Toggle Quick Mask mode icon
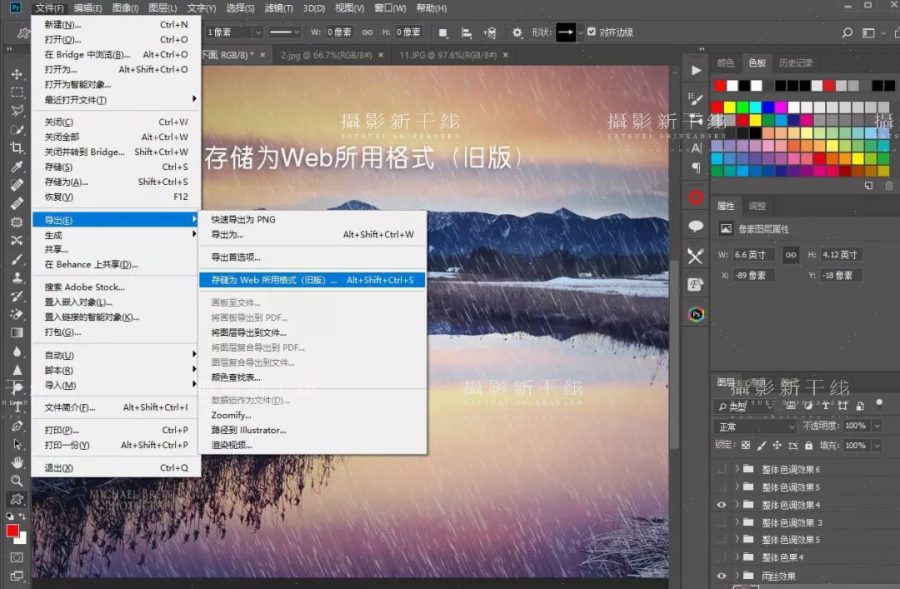900x589 pixels. 17,557
